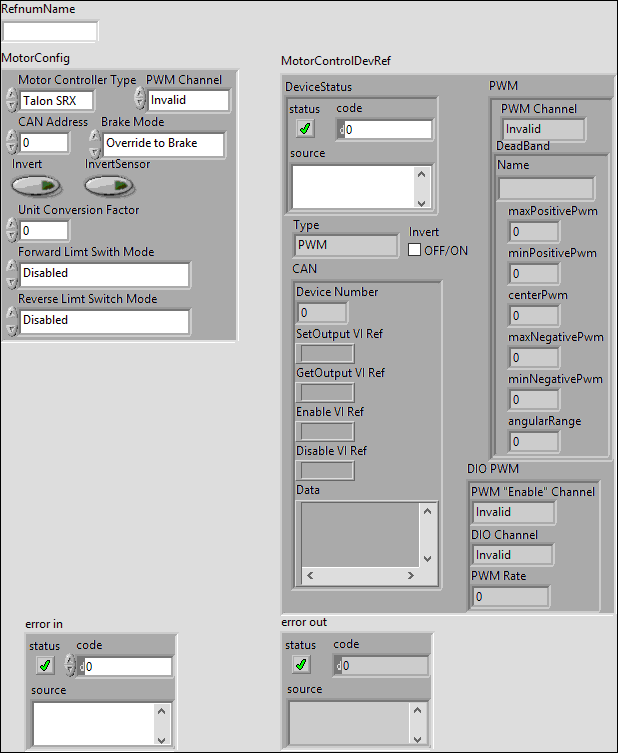
Task: Open the MotorConfig PWM Channel selector showing Invalid
Action: point(188,100)
